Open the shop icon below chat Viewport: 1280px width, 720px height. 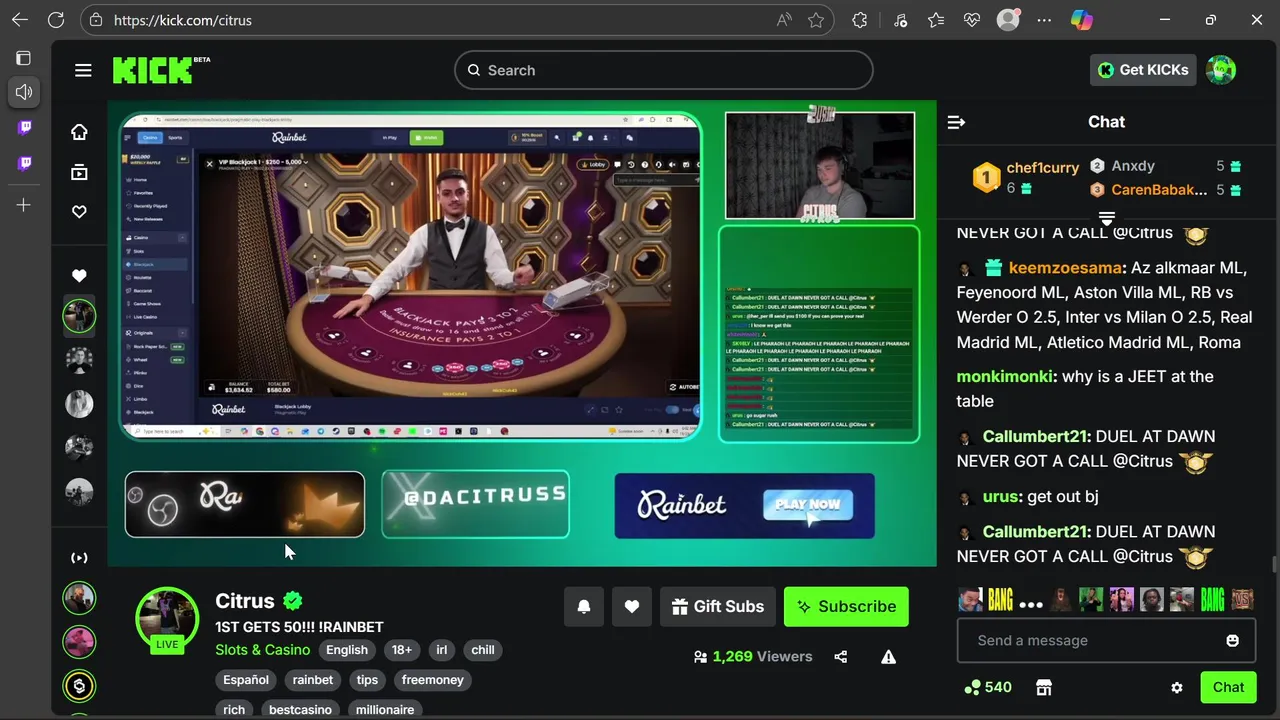[x=1044, y=687]
